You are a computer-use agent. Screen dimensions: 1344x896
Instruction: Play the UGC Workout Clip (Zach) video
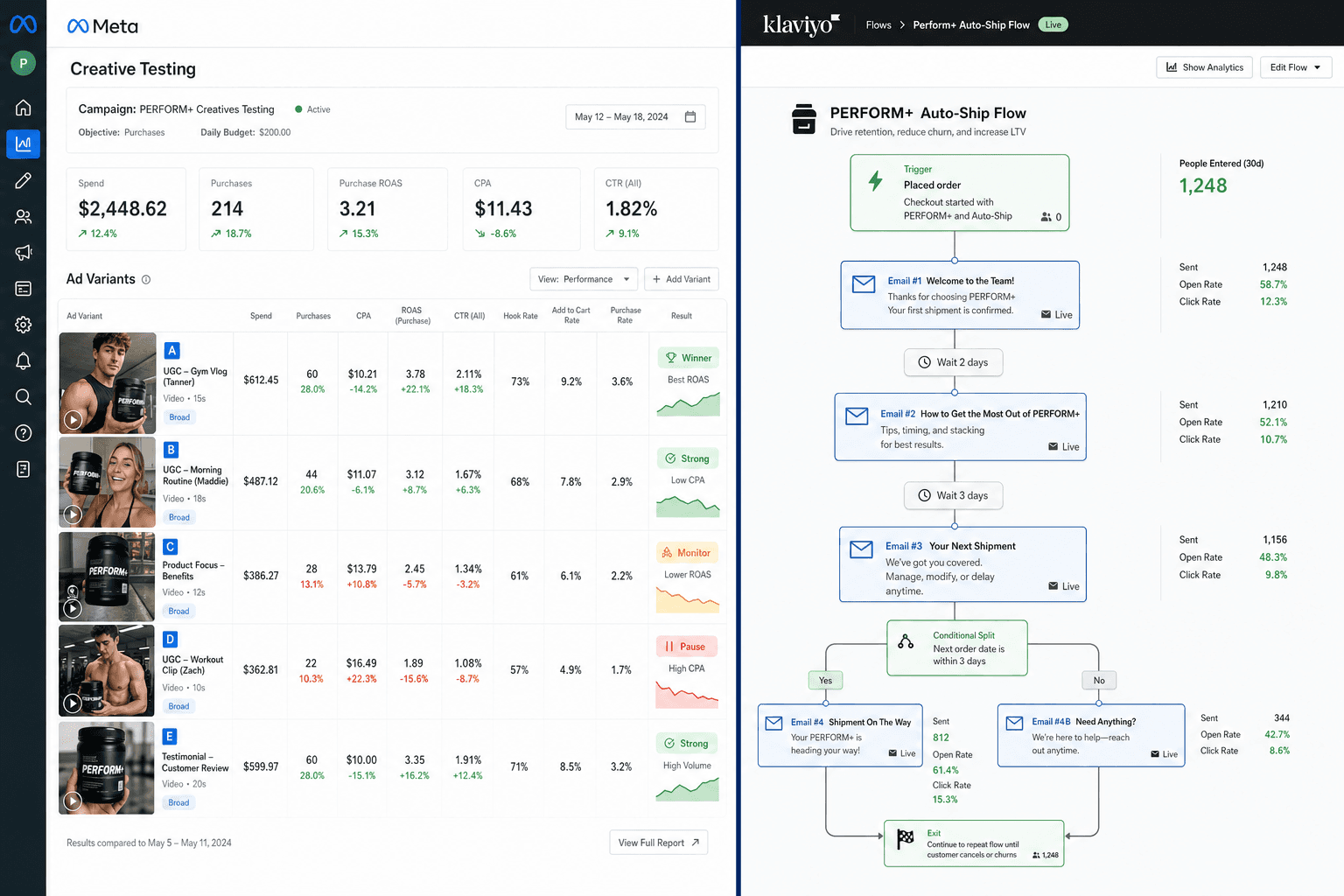pyautogui.click(x=73, y=703)
